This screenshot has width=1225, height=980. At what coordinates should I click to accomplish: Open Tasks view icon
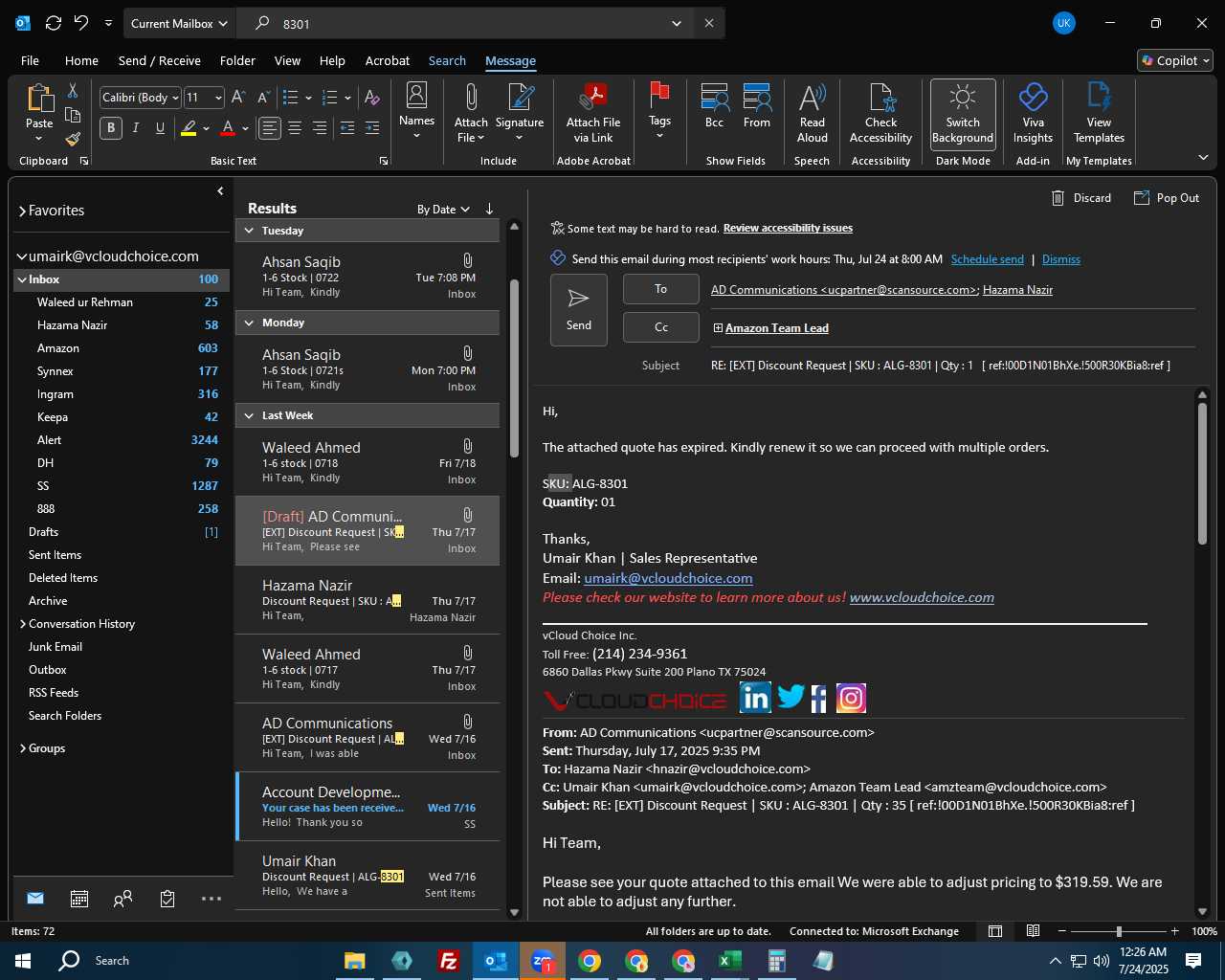[x=167, y=899]
